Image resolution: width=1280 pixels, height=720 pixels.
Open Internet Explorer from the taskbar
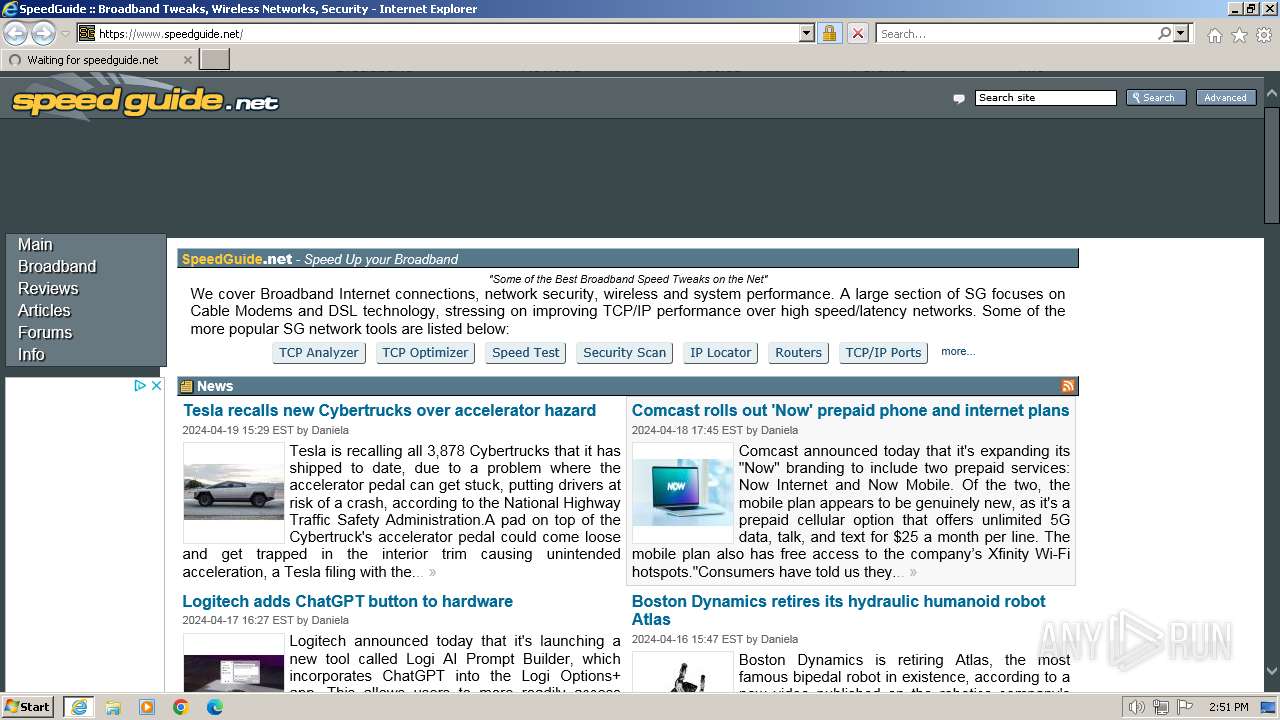[x=78, y=707]
